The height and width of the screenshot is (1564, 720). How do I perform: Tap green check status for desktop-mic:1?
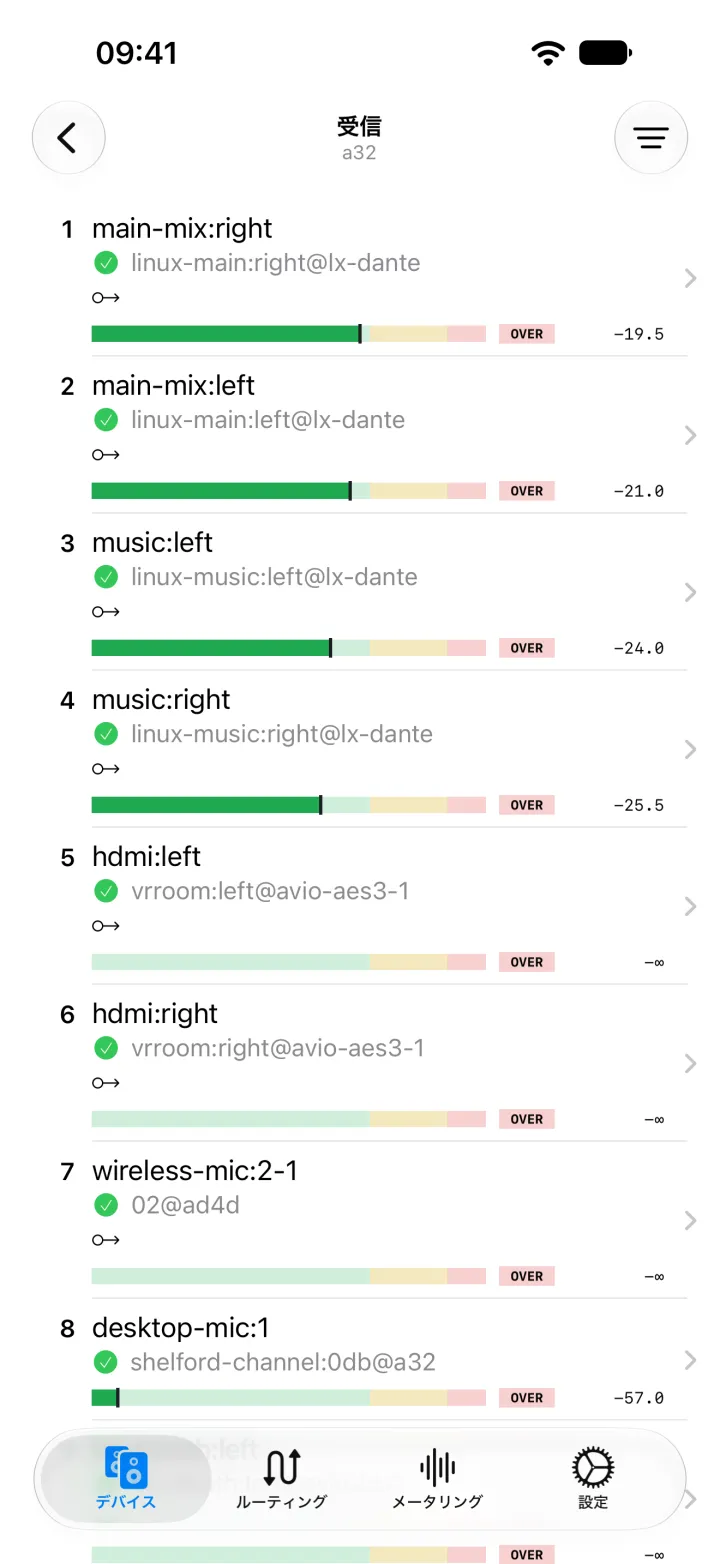pyautogui.click(x=106, y=1362)
